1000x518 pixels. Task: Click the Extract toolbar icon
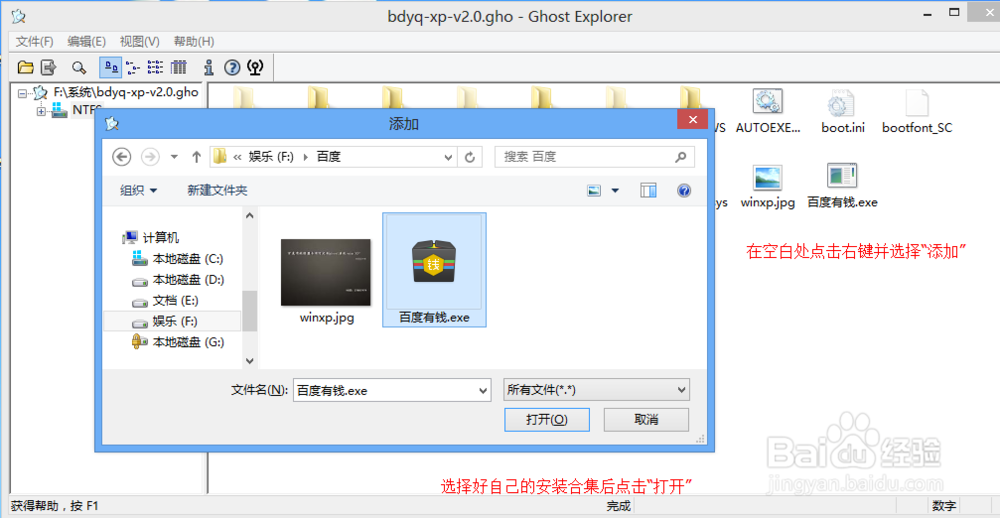tap(48, 67)
